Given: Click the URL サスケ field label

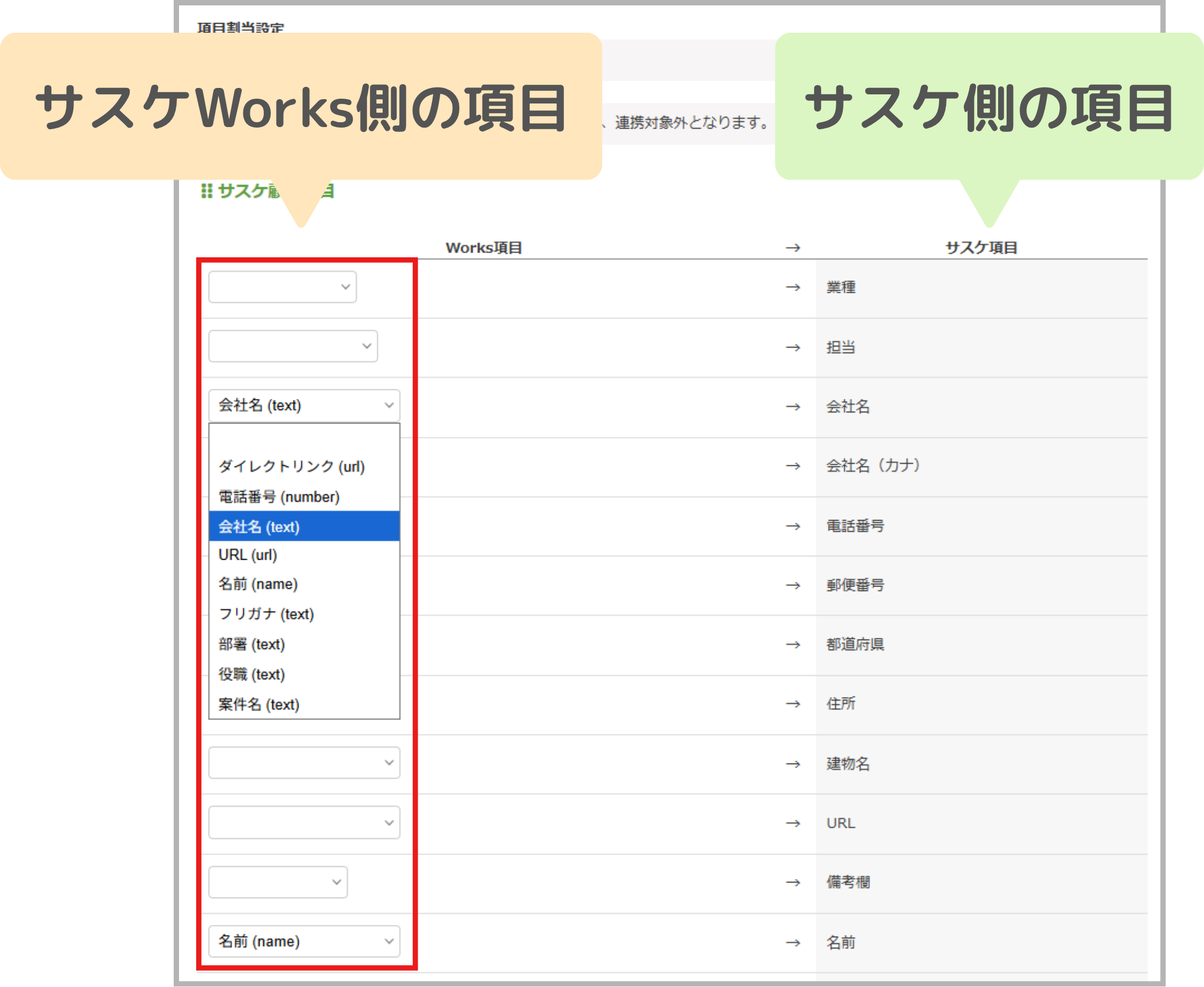Looking at the screenshot, I should (x=841, y=823).
